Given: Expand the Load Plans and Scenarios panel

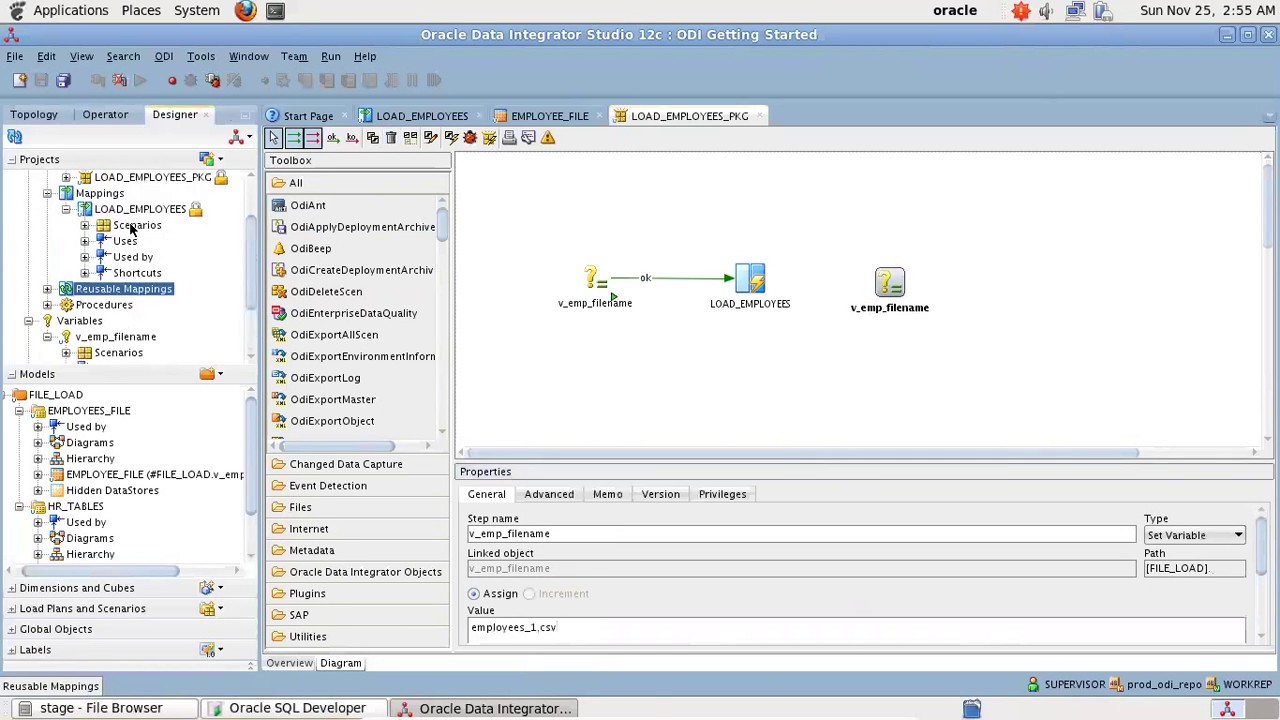Looking at the screenshot, I should coord(11,609).
